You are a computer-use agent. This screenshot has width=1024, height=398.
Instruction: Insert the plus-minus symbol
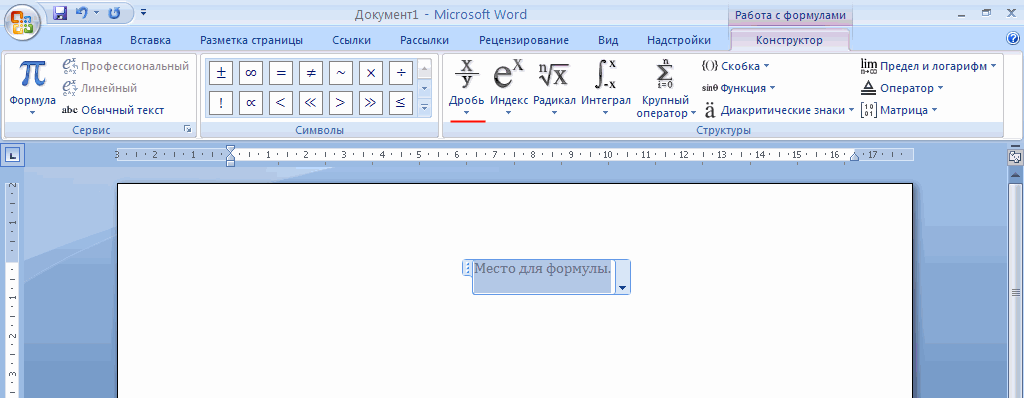[221, 73]
